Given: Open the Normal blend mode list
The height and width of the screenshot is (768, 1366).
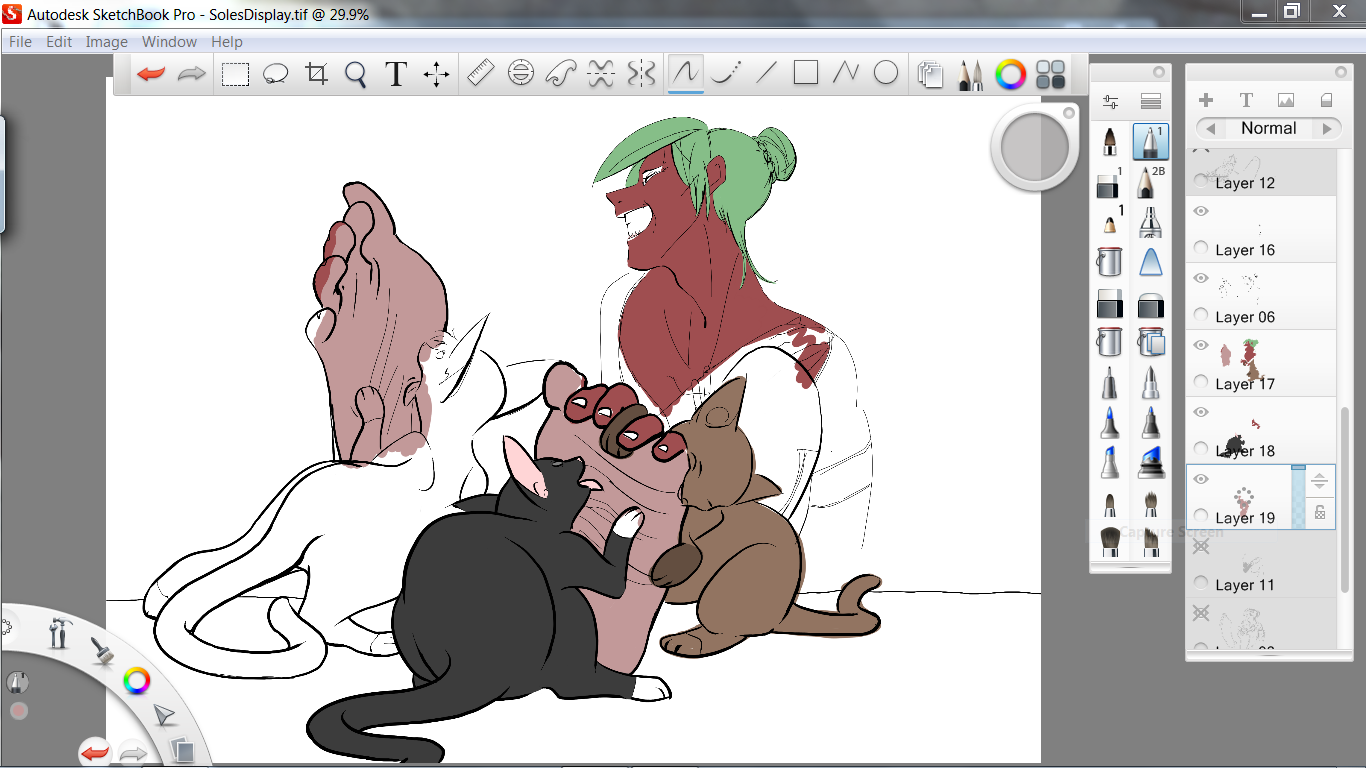Looking at the screenshot, I should point(1269,128).
